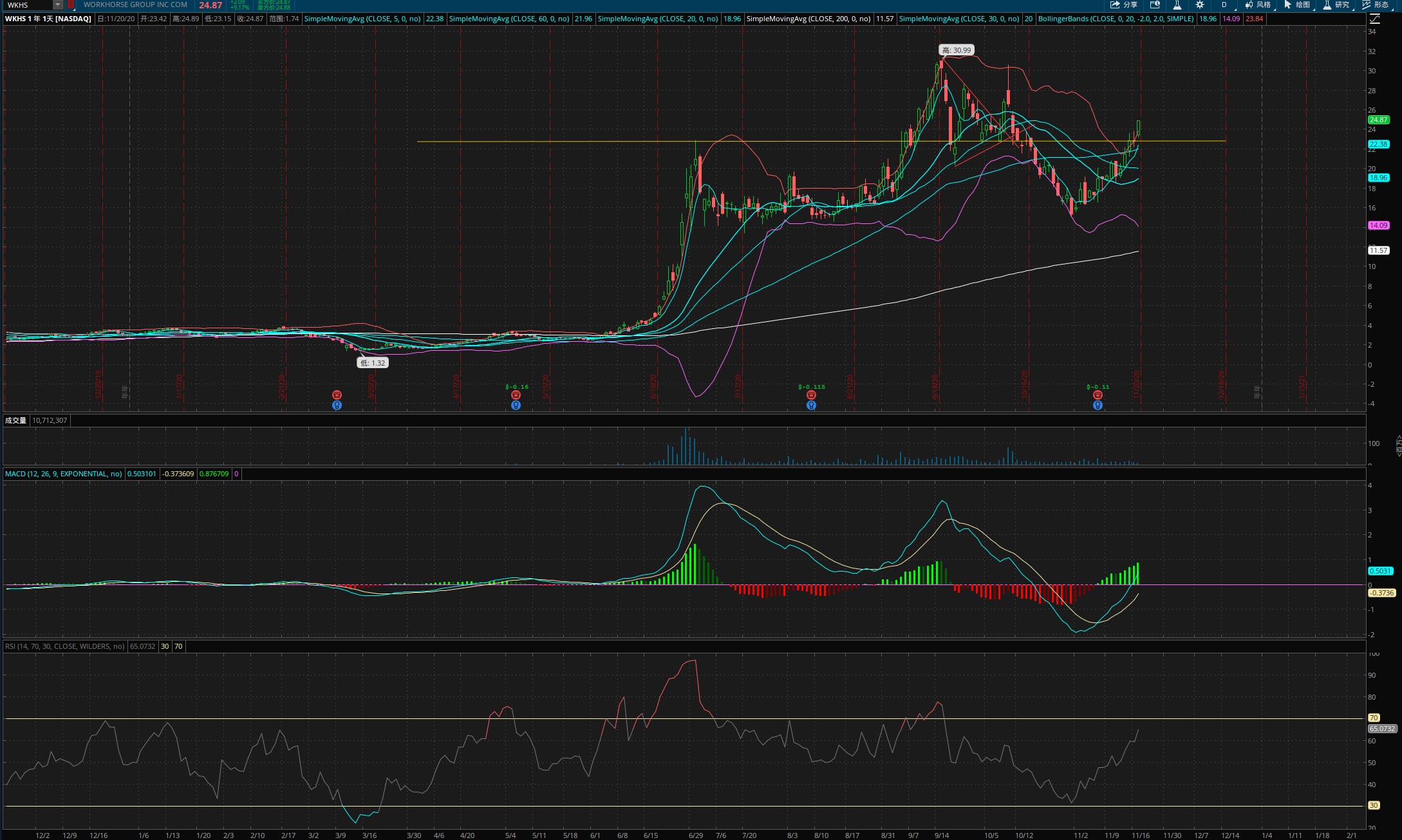This screenshot has height=840, width=1402.
Task: Click the white 11.57 price axis tag
Action: [x=1378, y=250]
